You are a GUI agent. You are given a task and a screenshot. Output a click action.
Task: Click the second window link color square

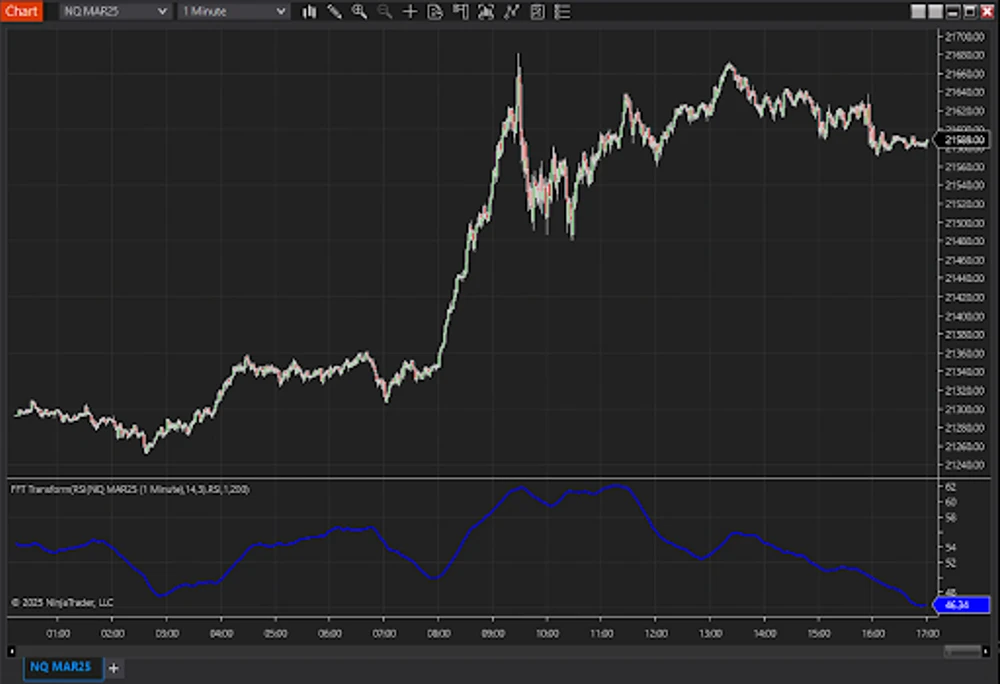click(x=935, y=11)
